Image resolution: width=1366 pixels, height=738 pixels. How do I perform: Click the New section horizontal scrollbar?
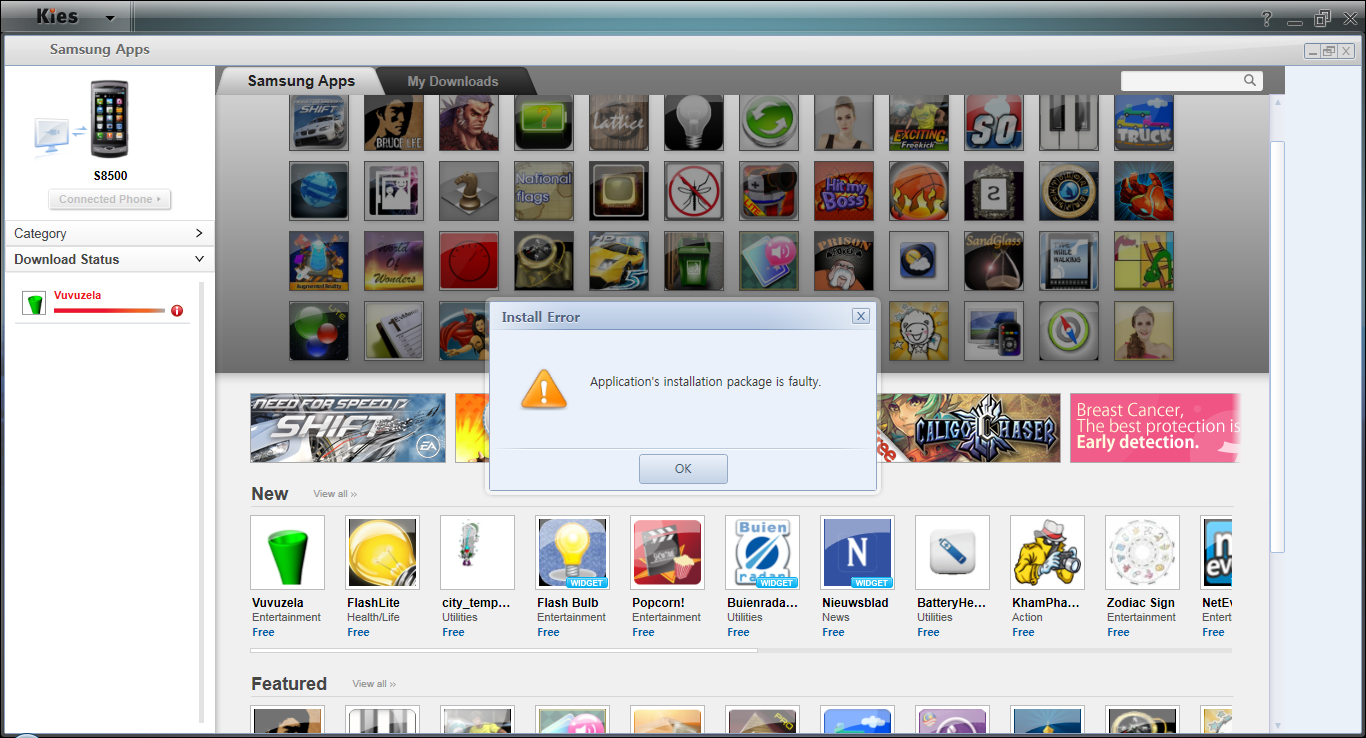point(504,650)
